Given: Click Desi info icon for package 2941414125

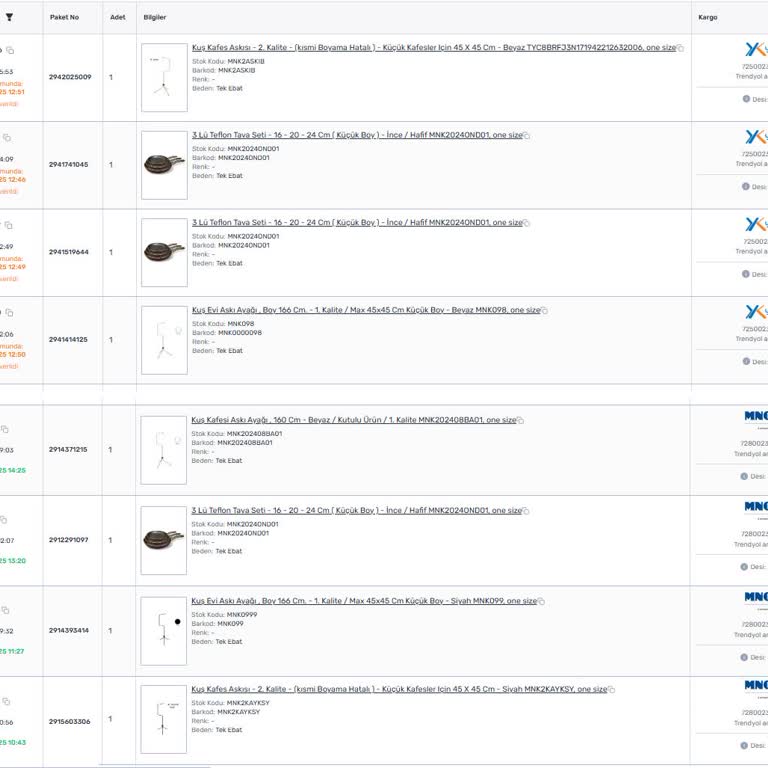Looking at the screenshot, I should pos(746,361).
